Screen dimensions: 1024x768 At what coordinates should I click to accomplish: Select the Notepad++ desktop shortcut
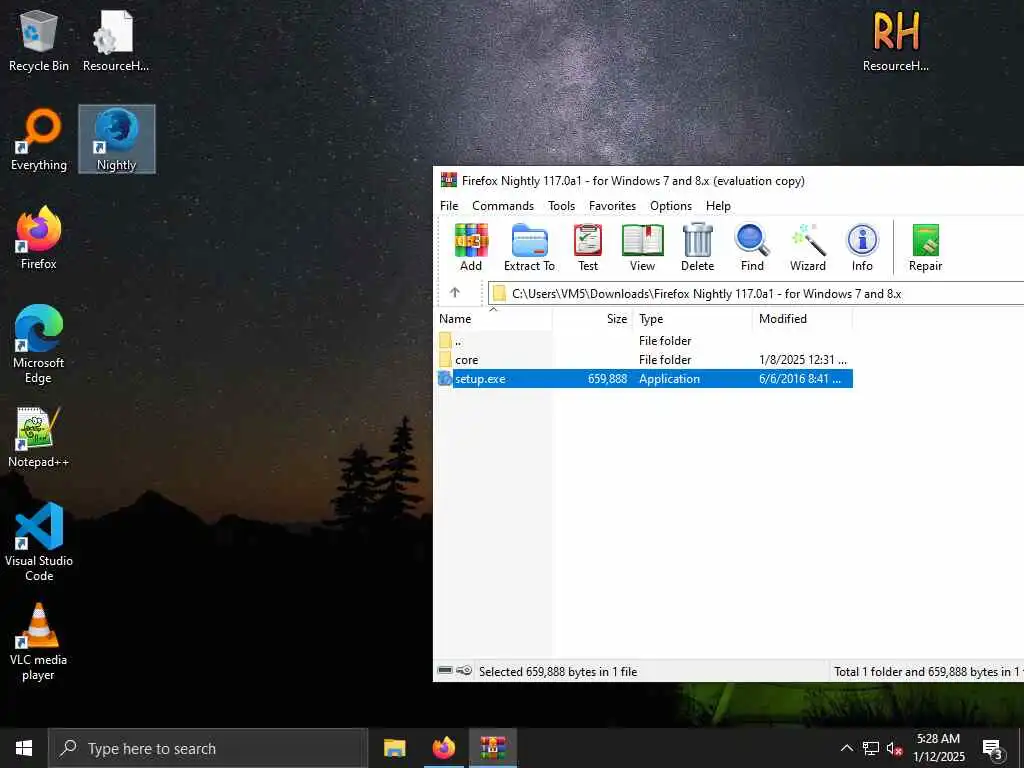pyautogui.click(x=39, y=437)
